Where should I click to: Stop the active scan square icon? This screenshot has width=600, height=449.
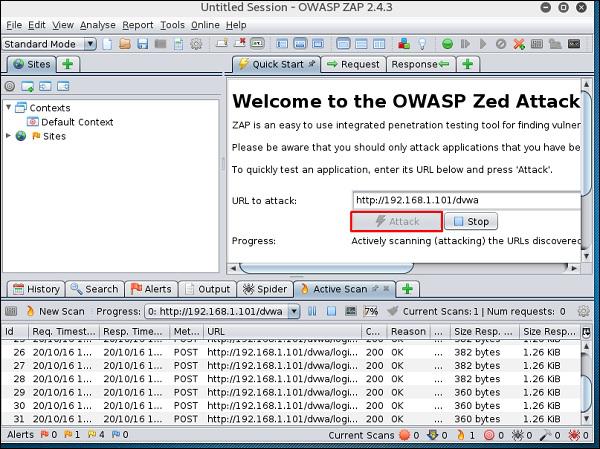coord(331,311)
